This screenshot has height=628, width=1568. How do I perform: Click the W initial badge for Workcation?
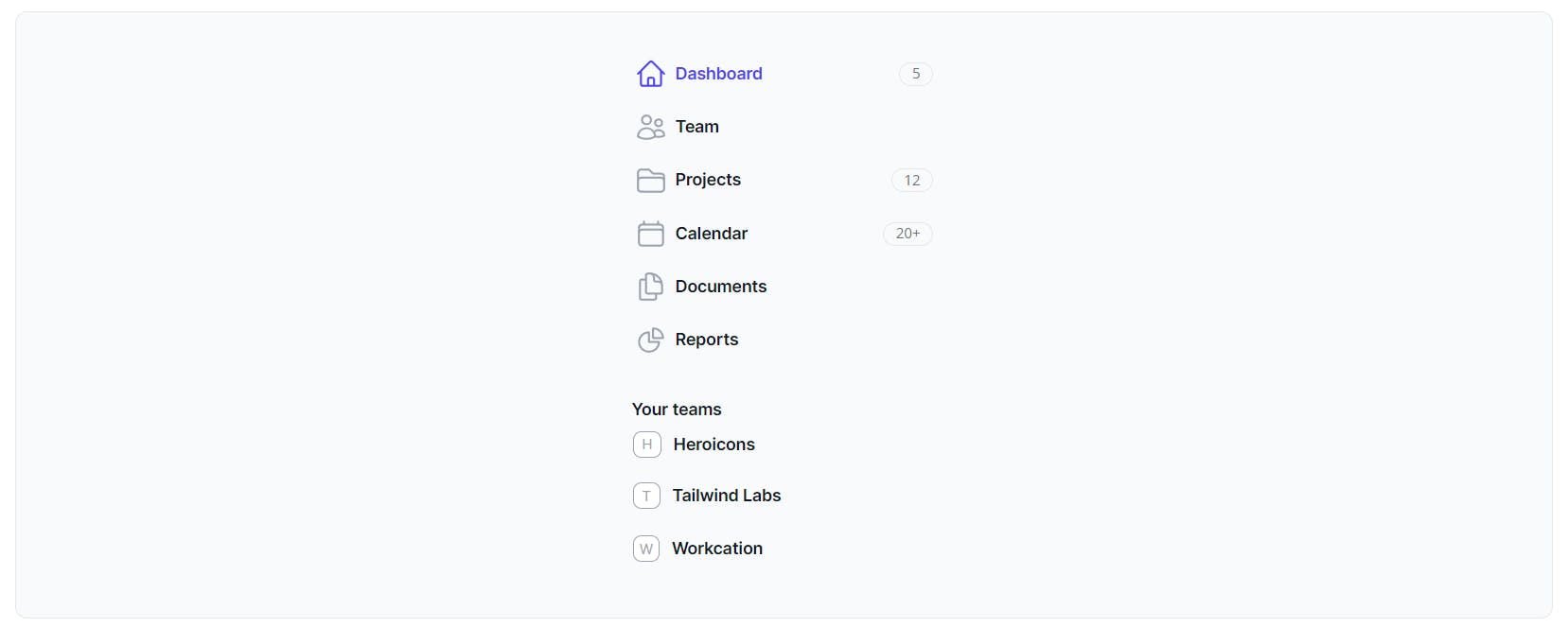(x=646, y=549)
